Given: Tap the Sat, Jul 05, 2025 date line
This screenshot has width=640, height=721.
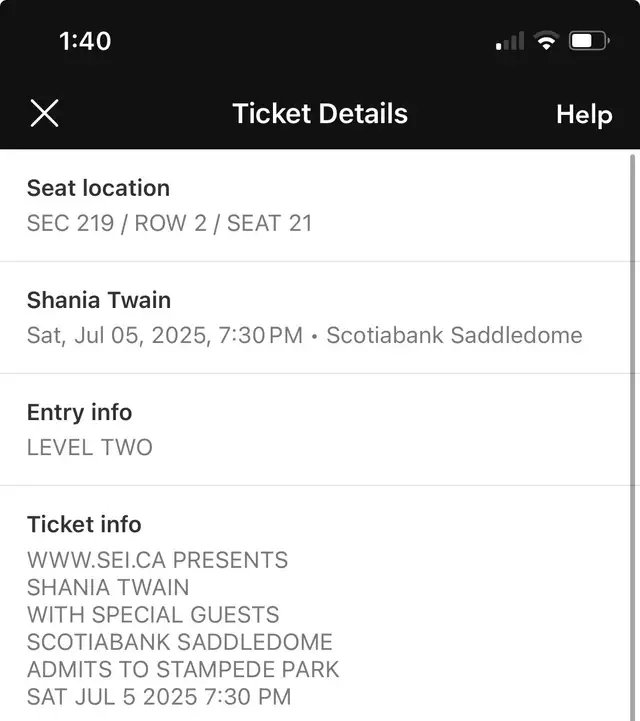Looking at the screenshot, I should (165, 335).
